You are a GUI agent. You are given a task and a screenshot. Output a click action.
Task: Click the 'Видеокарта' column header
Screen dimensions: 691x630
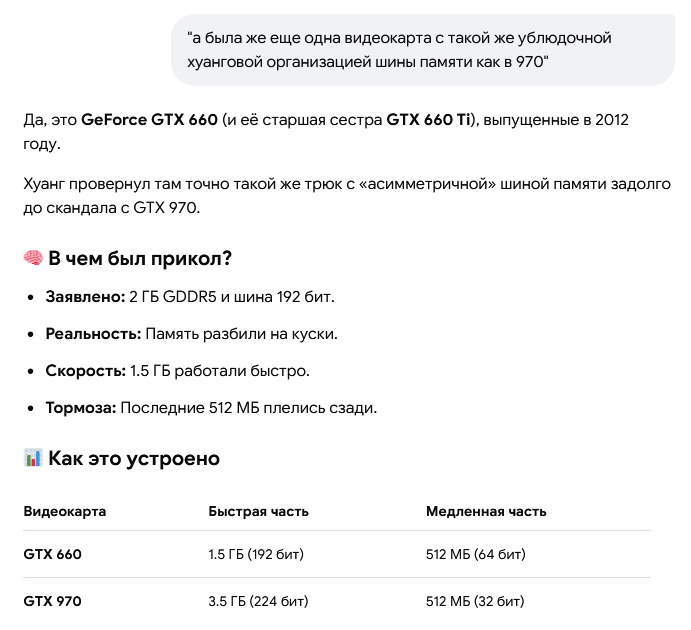coord(65,511)
